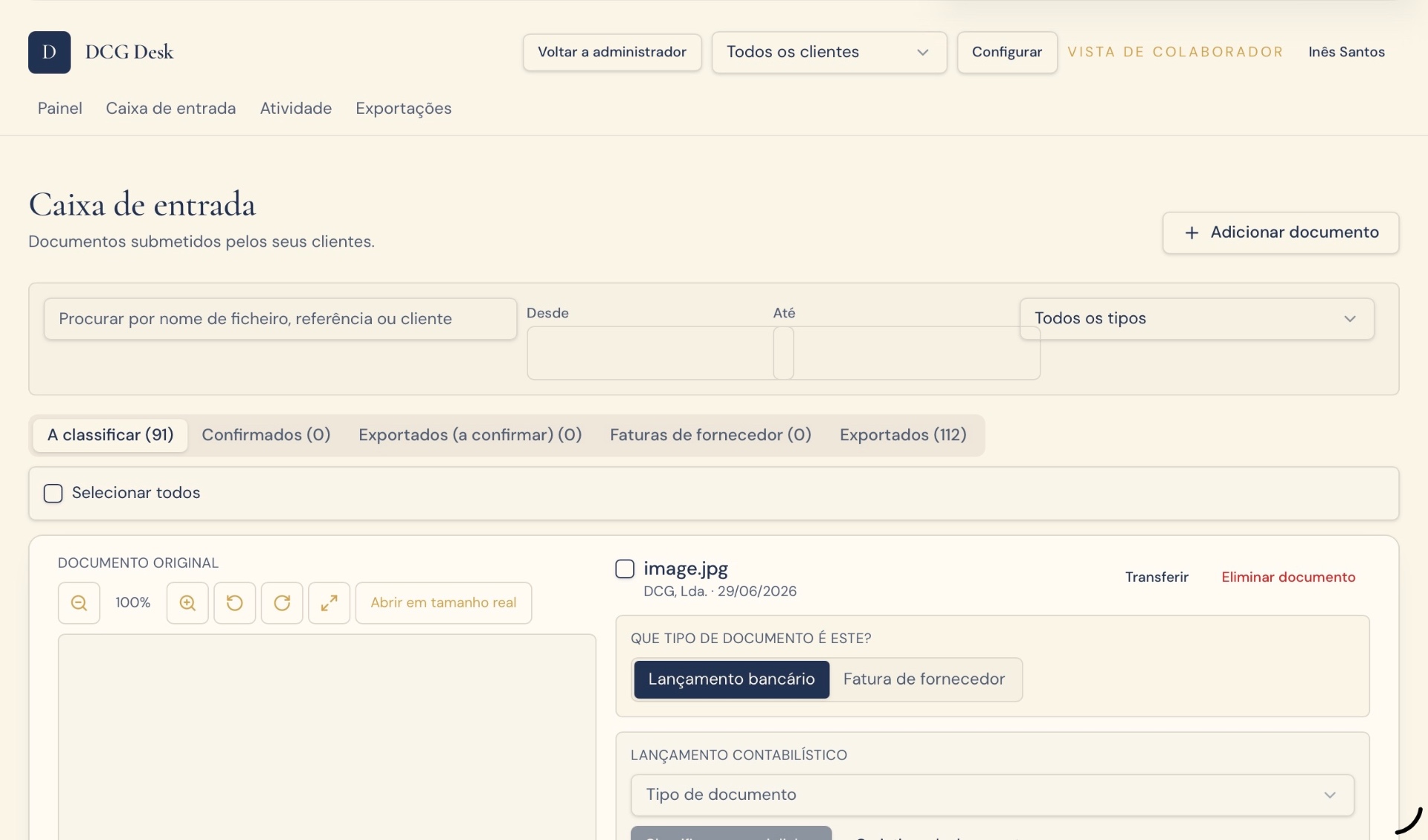Screen dimensions: 1428x840
Task: Click the plus icon on Adicionar documento
Action: click(x=1191, y=233)
